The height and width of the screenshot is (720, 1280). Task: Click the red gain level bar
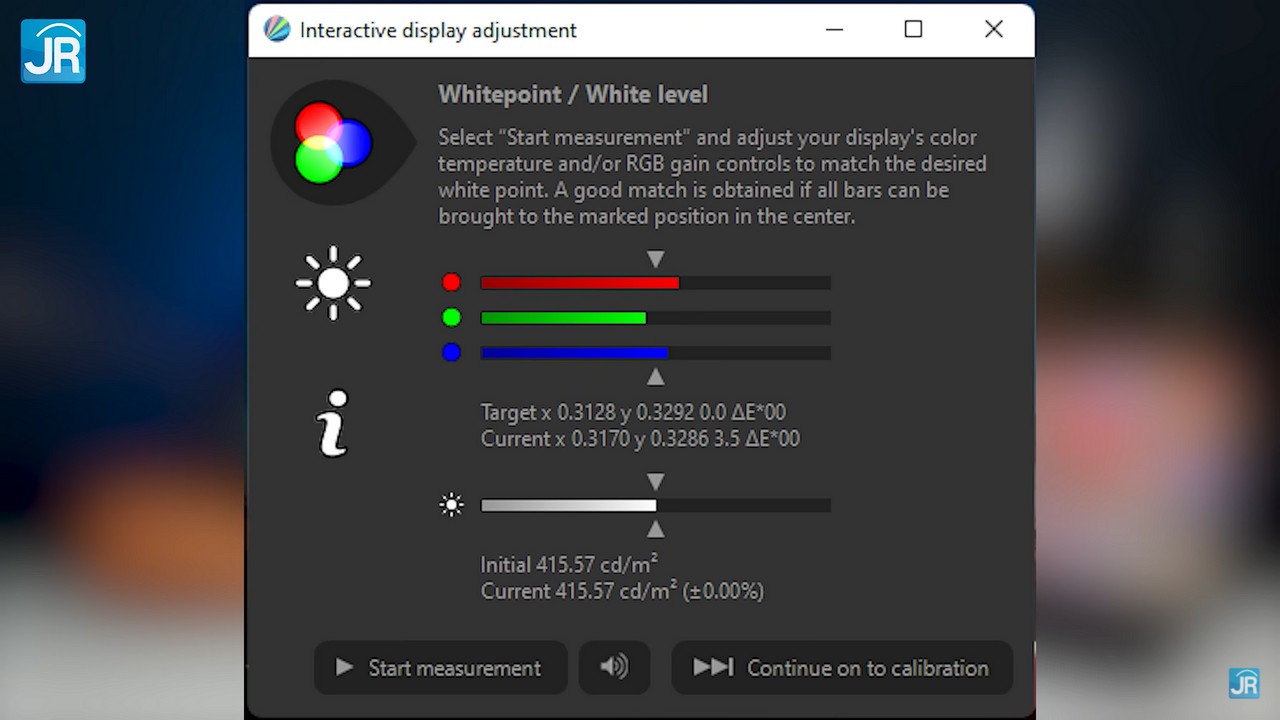[655, 283]
